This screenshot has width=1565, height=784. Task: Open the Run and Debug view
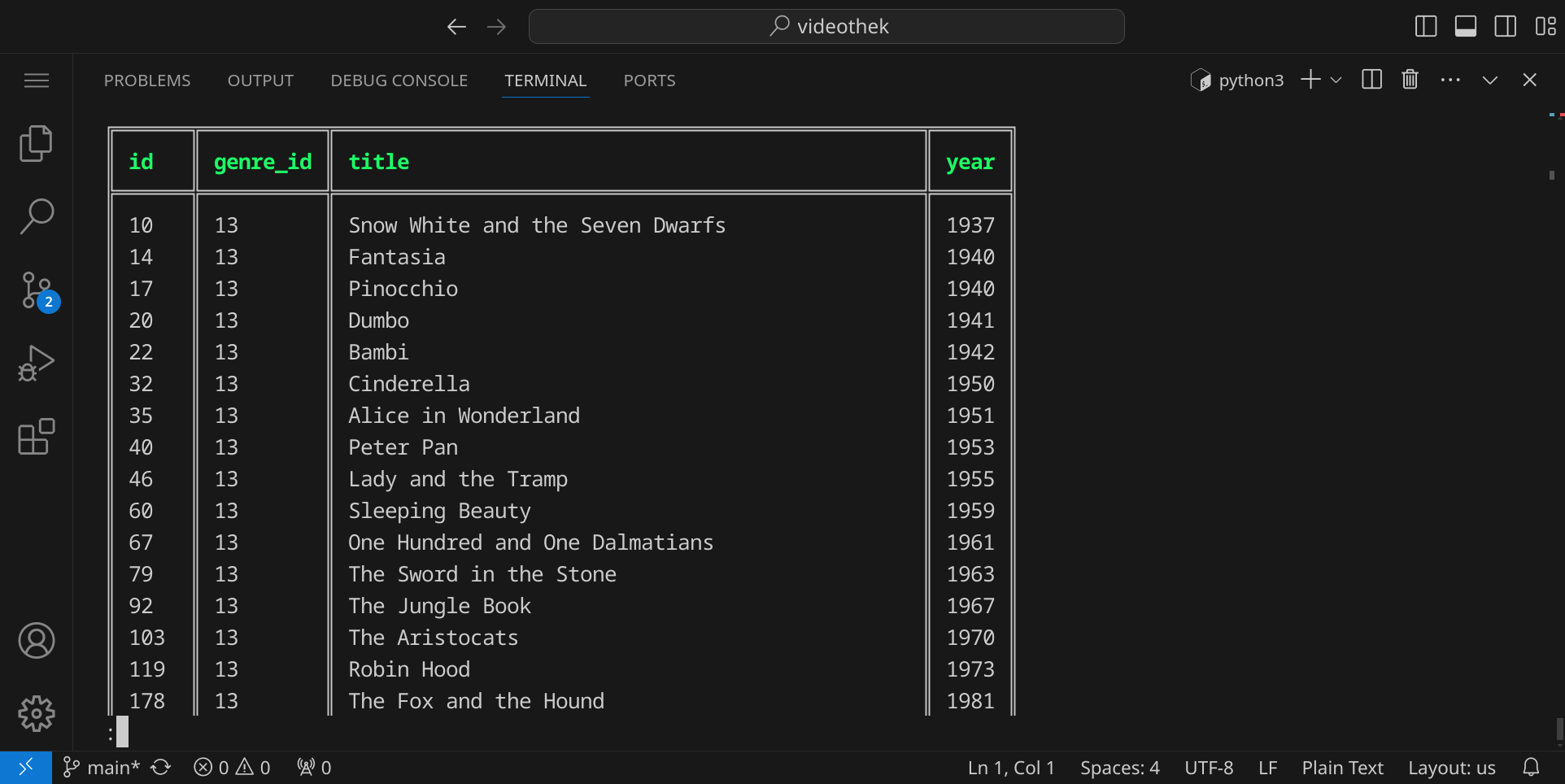pyautogui.click(x=36, y=364)
